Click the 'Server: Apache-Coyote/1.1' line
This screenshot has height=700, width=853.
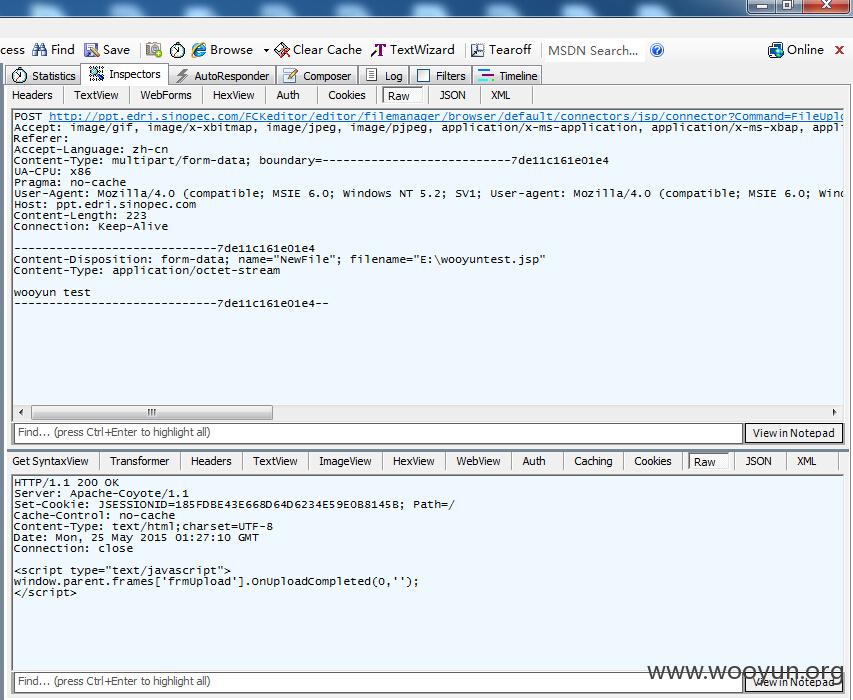coord(101,494)
